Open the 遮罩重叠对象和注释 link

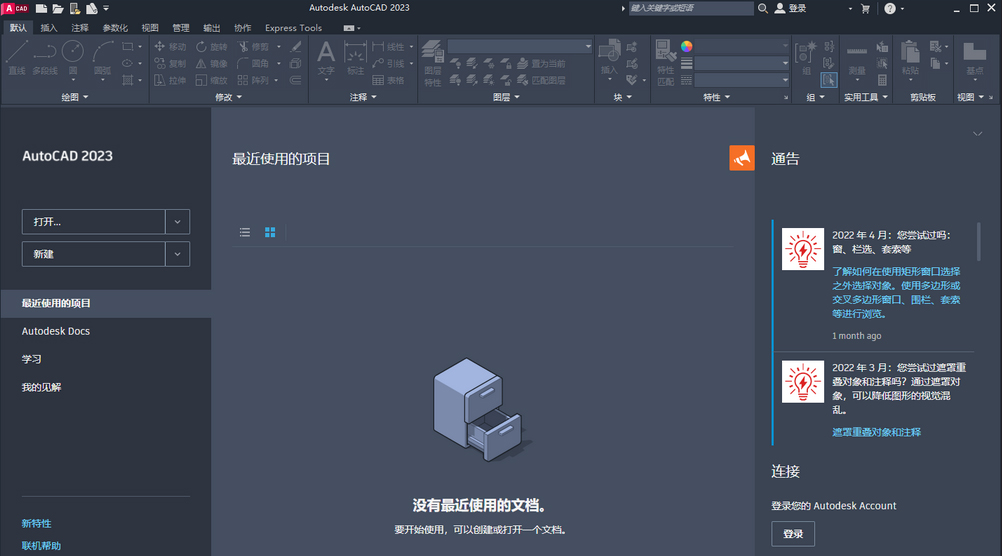[876, 432]
